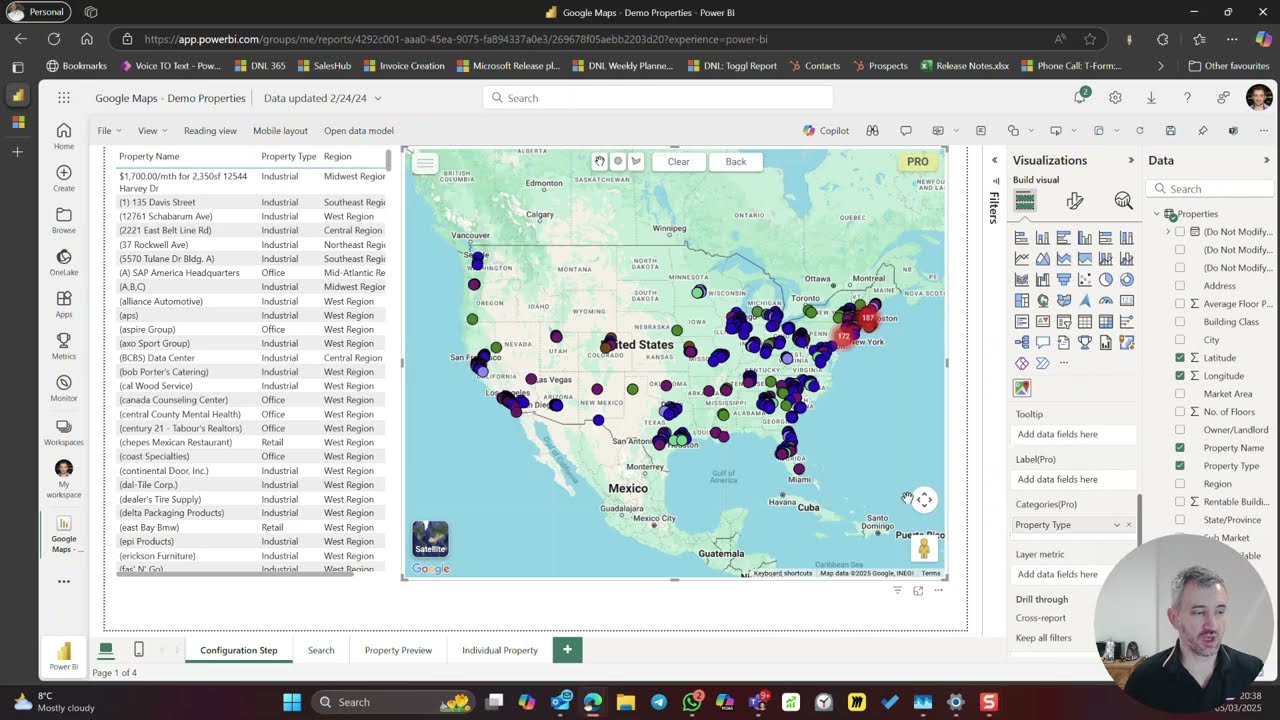
Task: Open OneLake in left navigation
Action: pyautogui.click(x=64, y=263)
